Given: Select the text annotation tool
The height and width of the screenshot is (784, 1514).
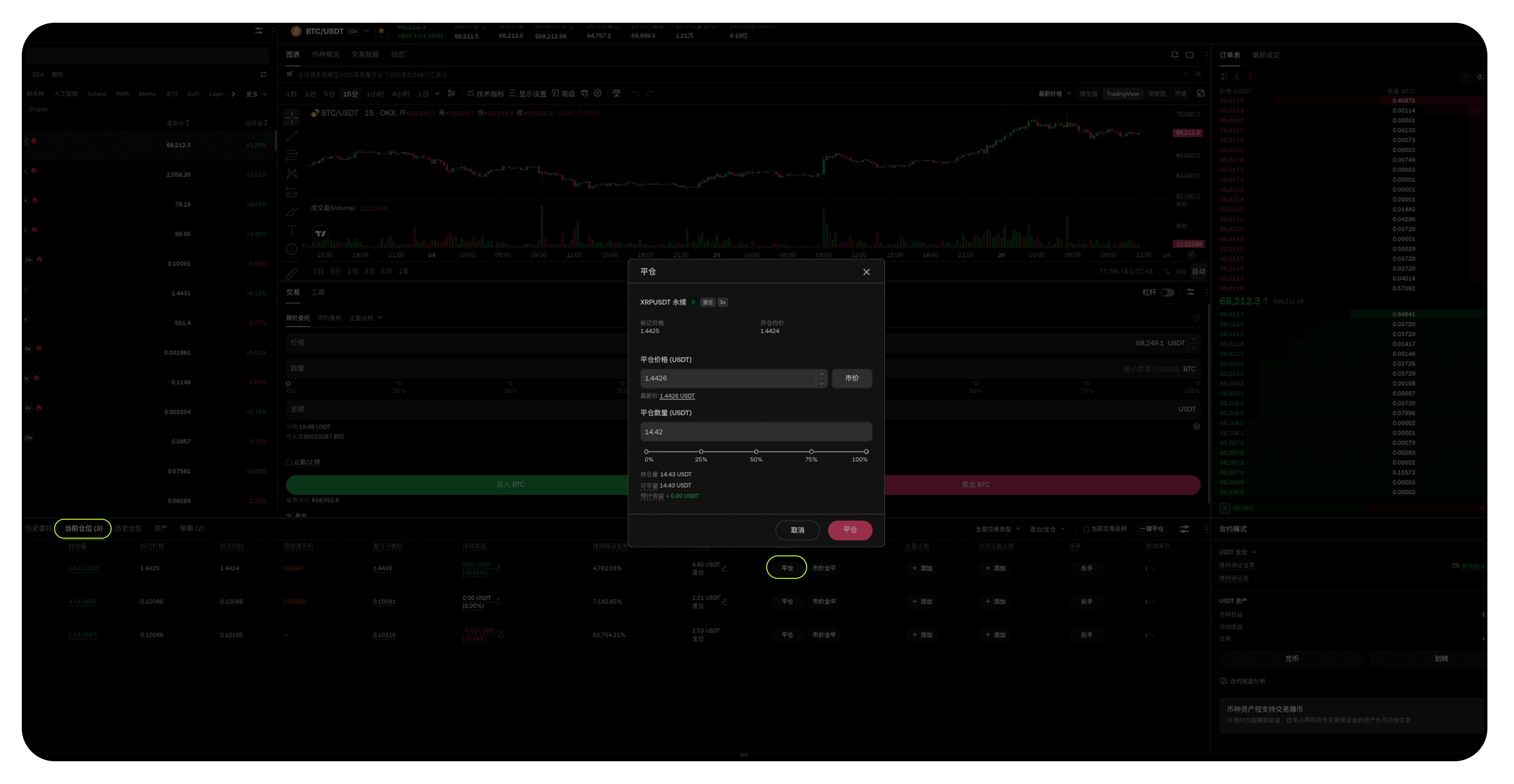Looking at the screenshot, I should [x=291, y=230].
